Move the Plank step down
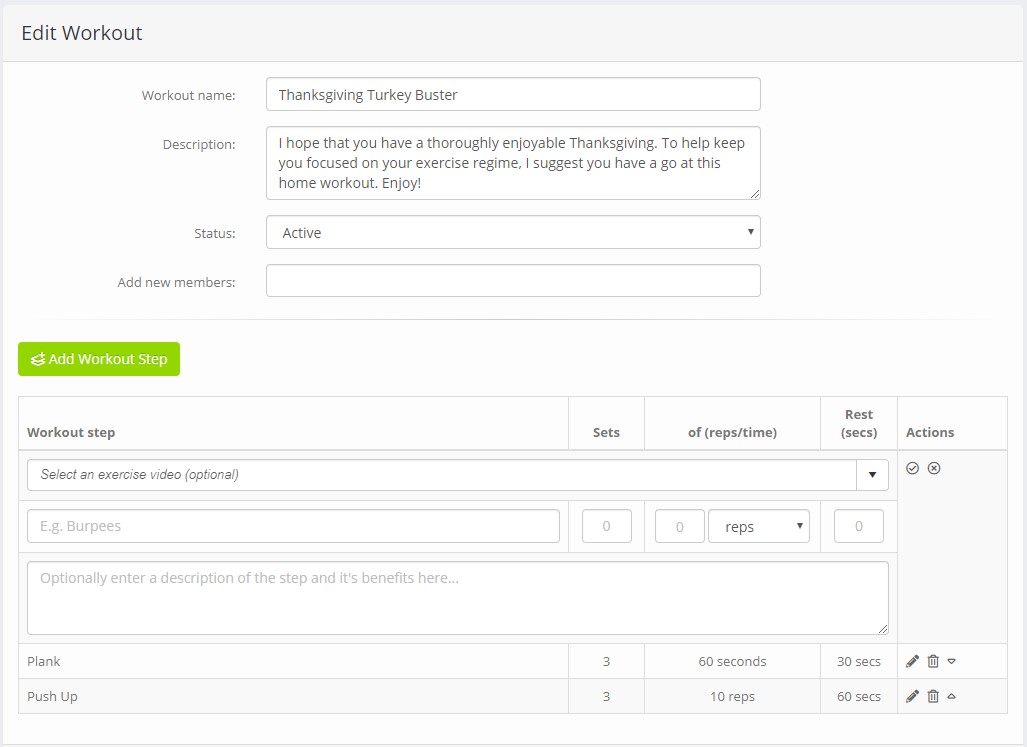1027x747 pixels. click(x=952, y=661)
